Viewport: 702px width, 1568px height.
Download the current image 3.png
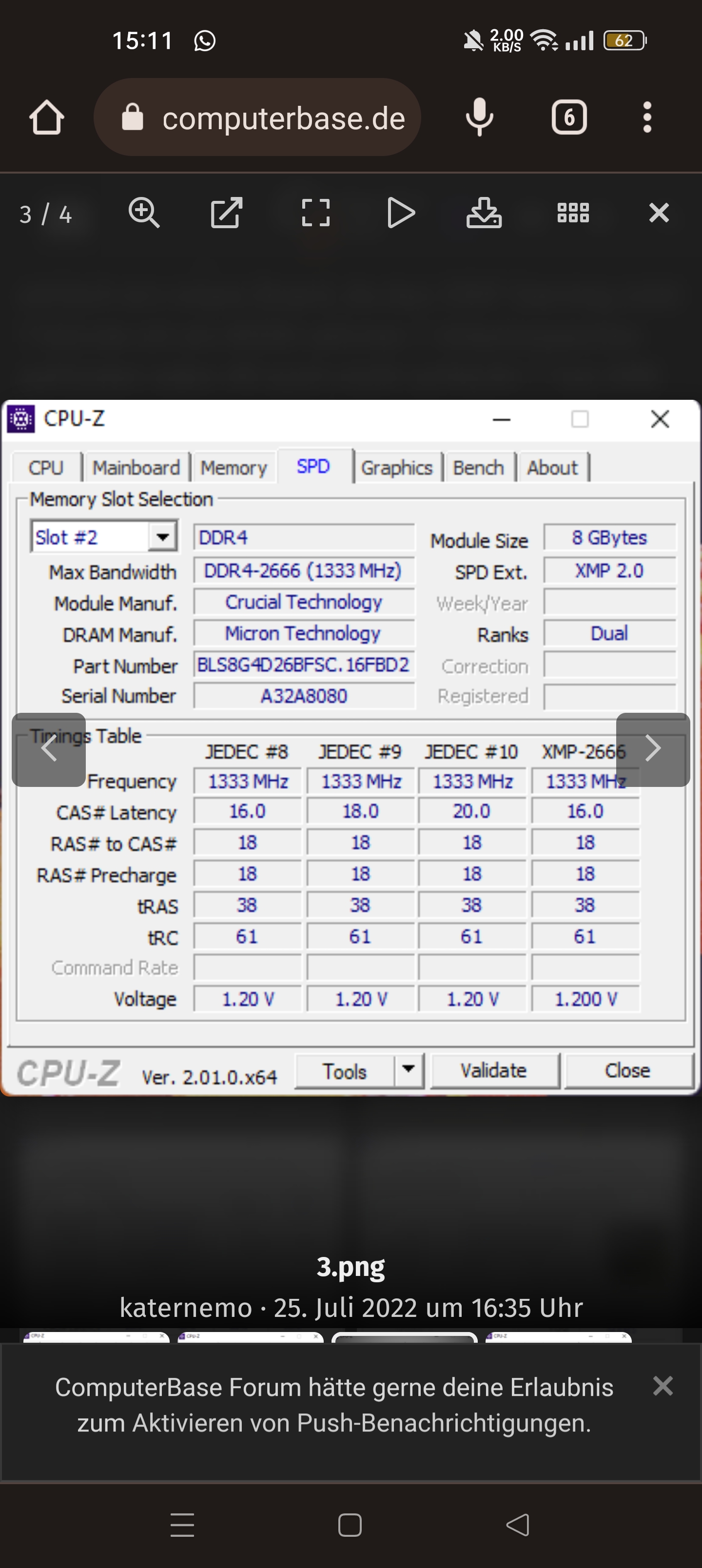click(x=484, y=213)
